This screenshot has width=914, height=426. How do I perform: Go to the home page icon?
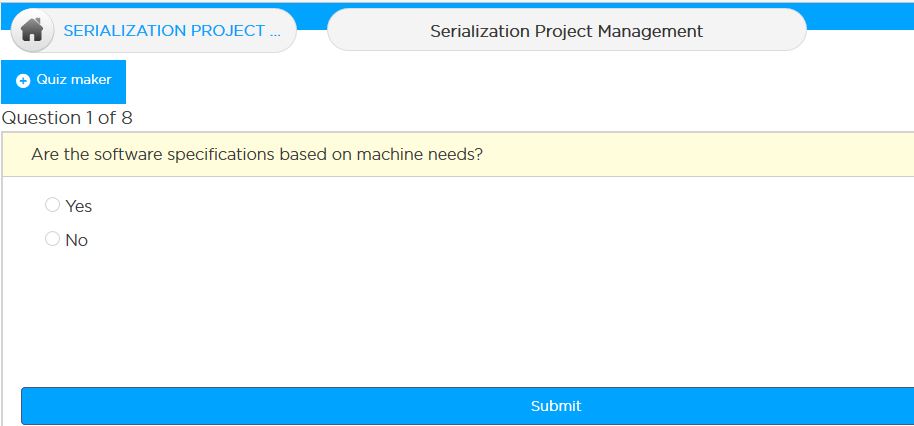coord(32,30)
